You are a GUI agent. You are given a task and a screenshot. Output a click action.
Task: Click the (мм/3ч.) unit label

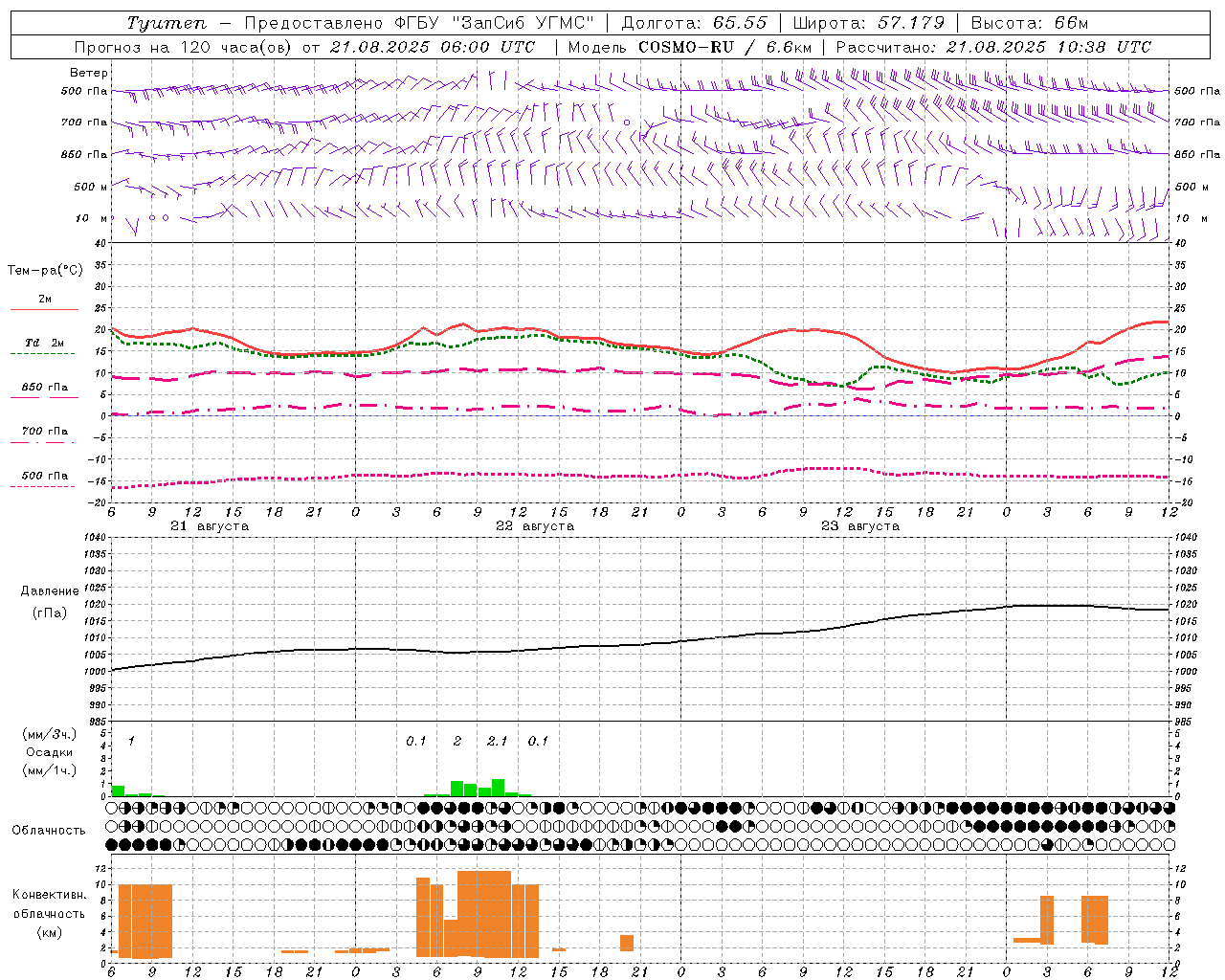(49, 735)
